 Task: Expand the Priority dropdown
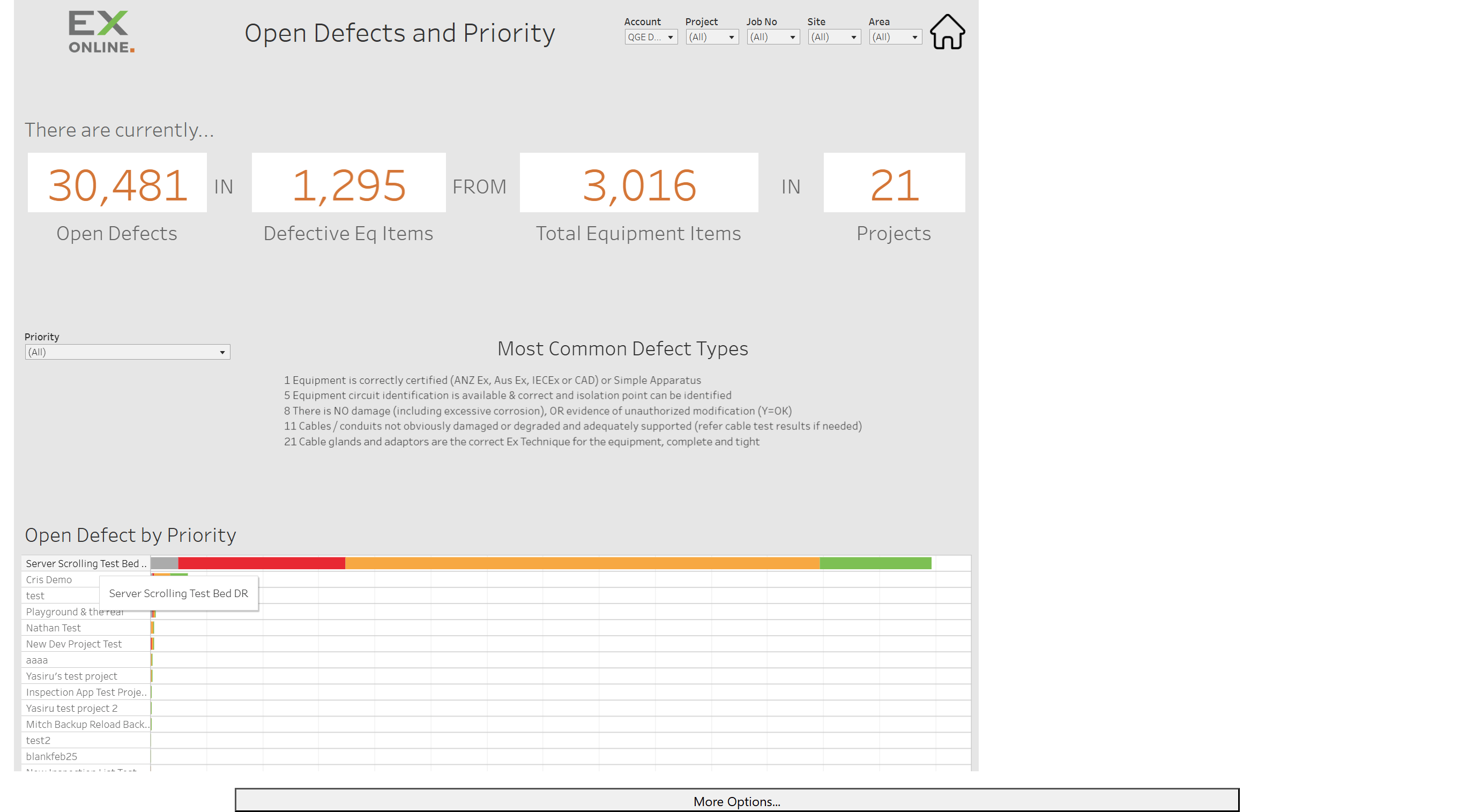click(x=128, y=352)
